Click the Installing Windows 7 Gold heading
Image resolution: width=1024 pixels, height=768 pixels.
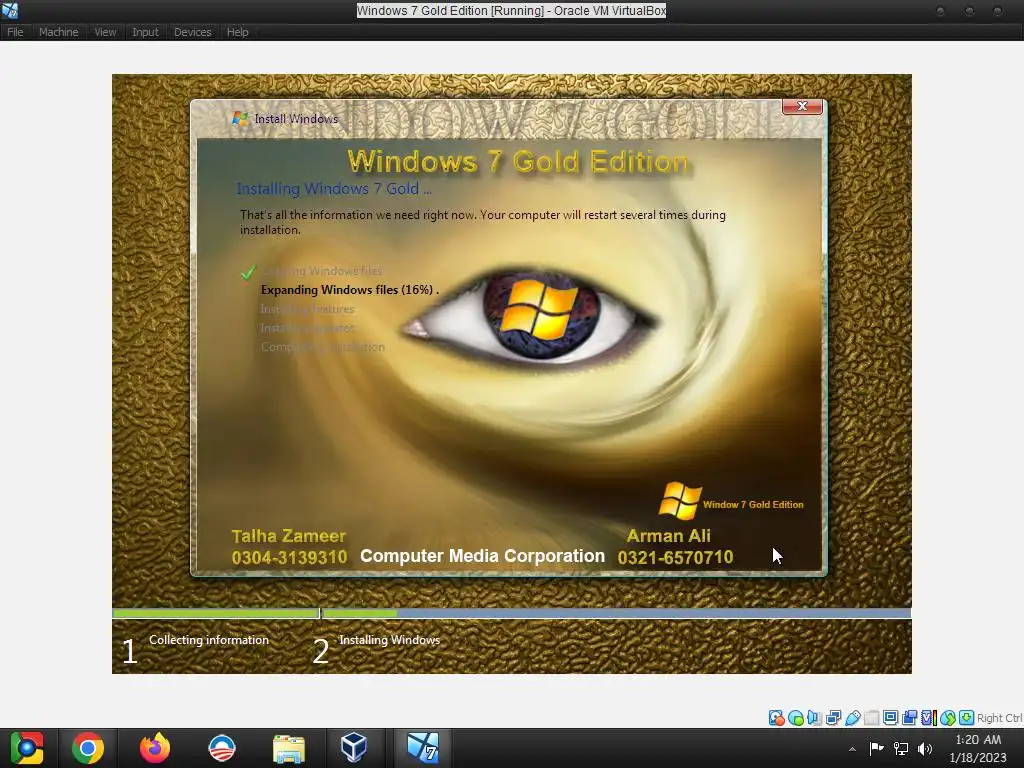click(x=334, y=189)
